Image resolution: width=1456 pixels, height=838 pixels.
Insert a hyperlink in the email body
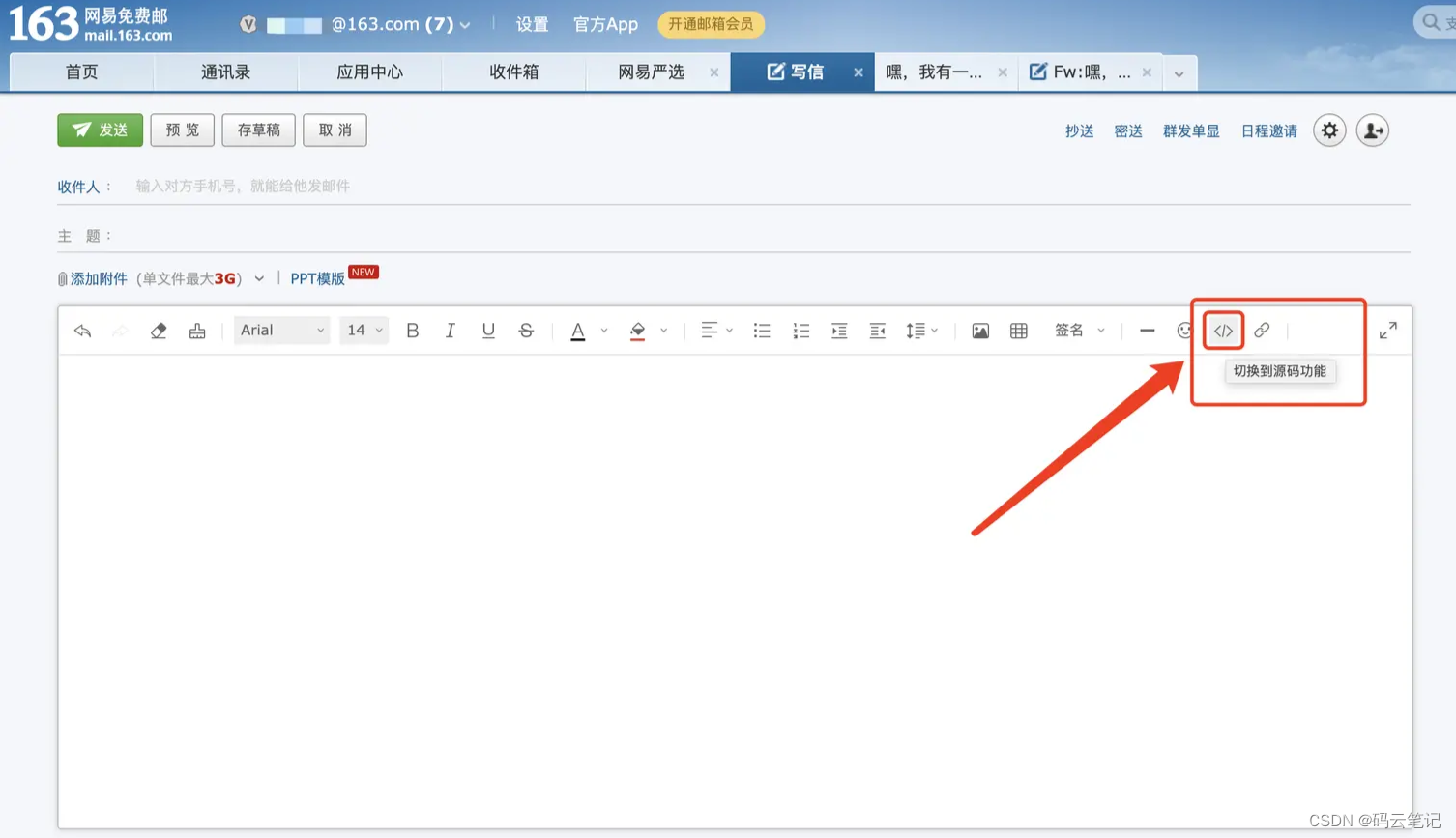[x=1262, y=330]
